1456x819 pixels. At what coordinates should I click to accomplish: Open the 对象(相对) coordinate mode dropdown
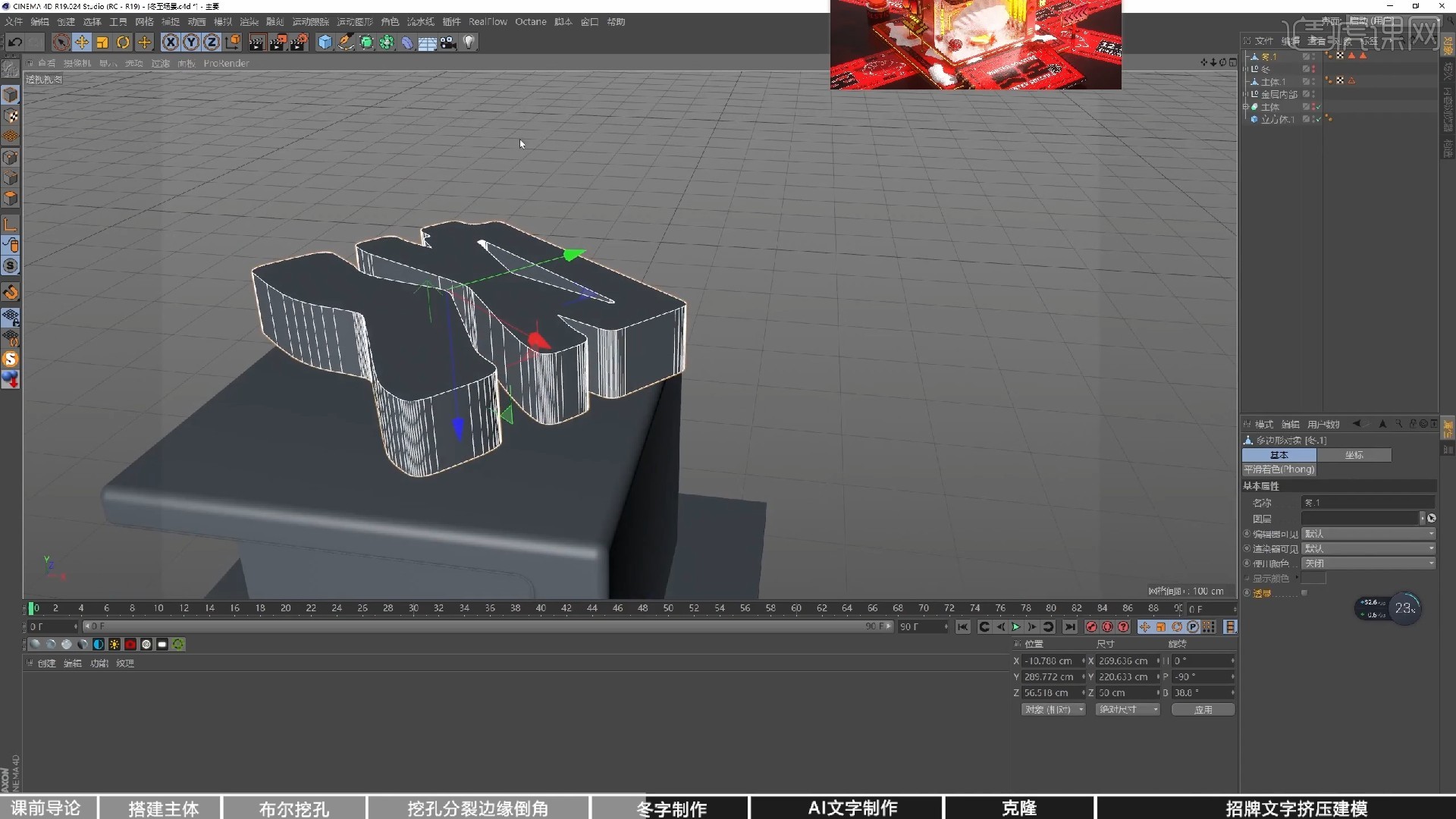click(x=1053, y=710)
